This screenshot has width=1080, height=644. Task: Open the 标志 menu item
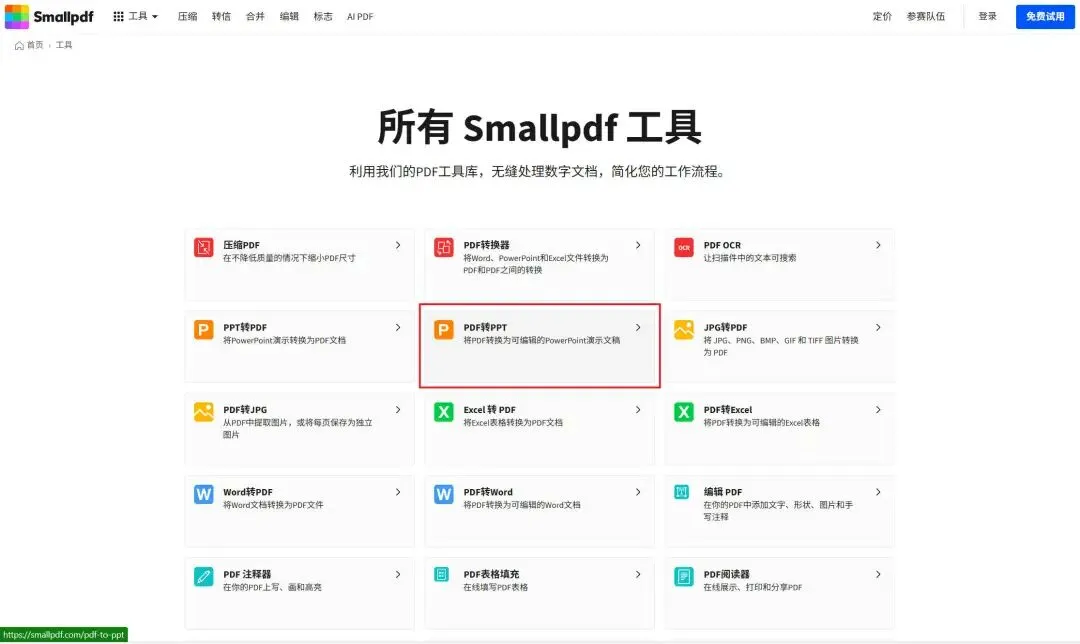tap(323, 17)
